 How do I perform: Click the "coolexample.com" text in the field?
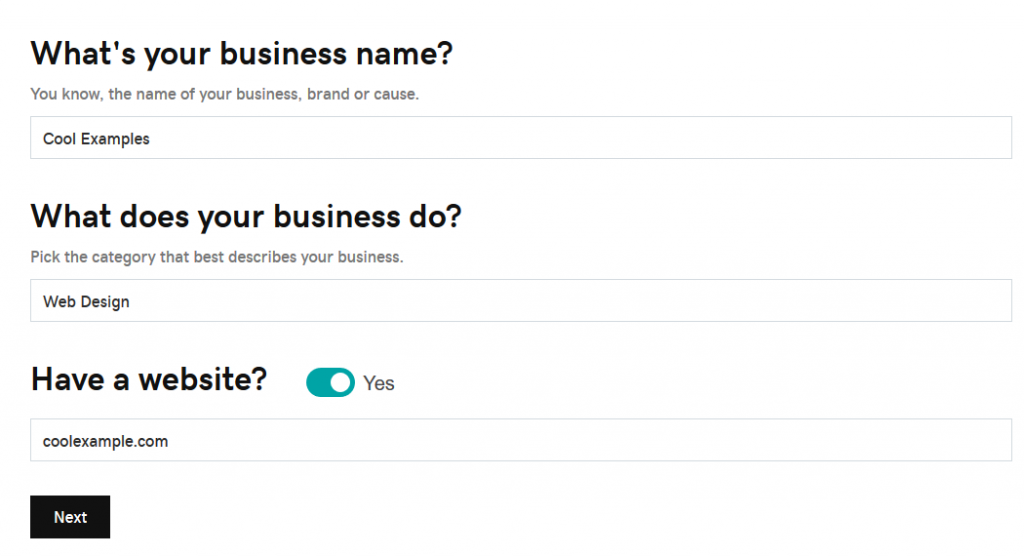105,441
